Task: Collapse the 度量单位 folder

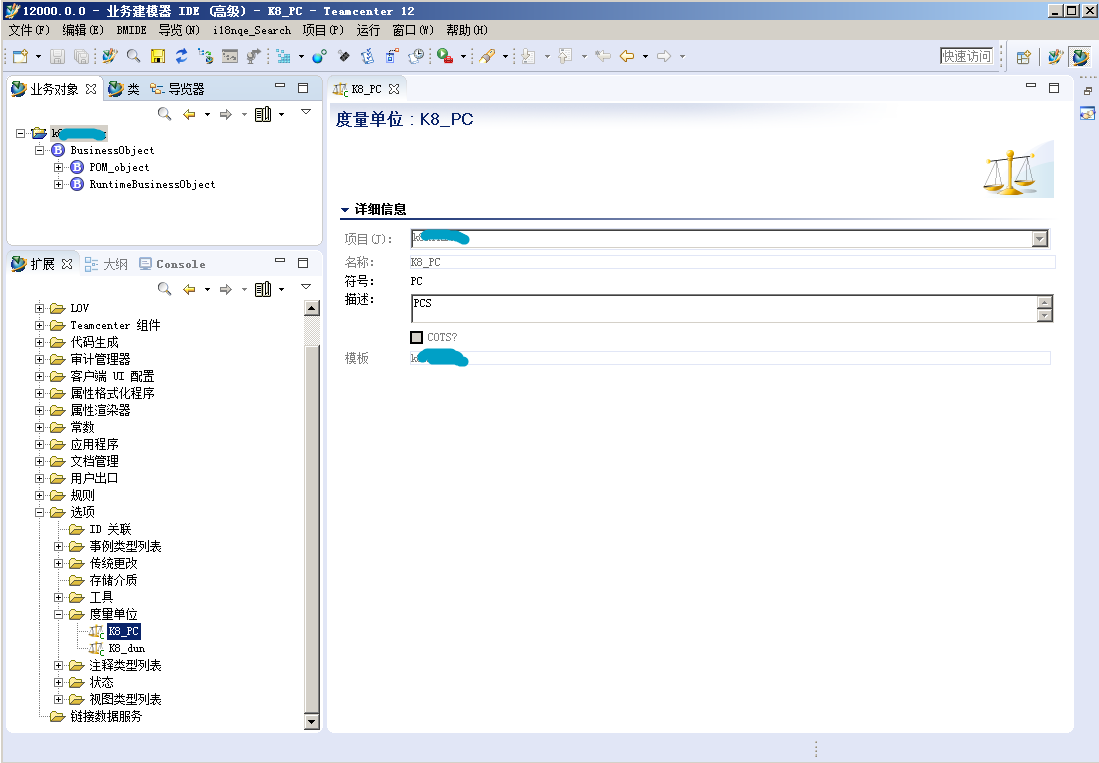Action: (x=59, y=614)
